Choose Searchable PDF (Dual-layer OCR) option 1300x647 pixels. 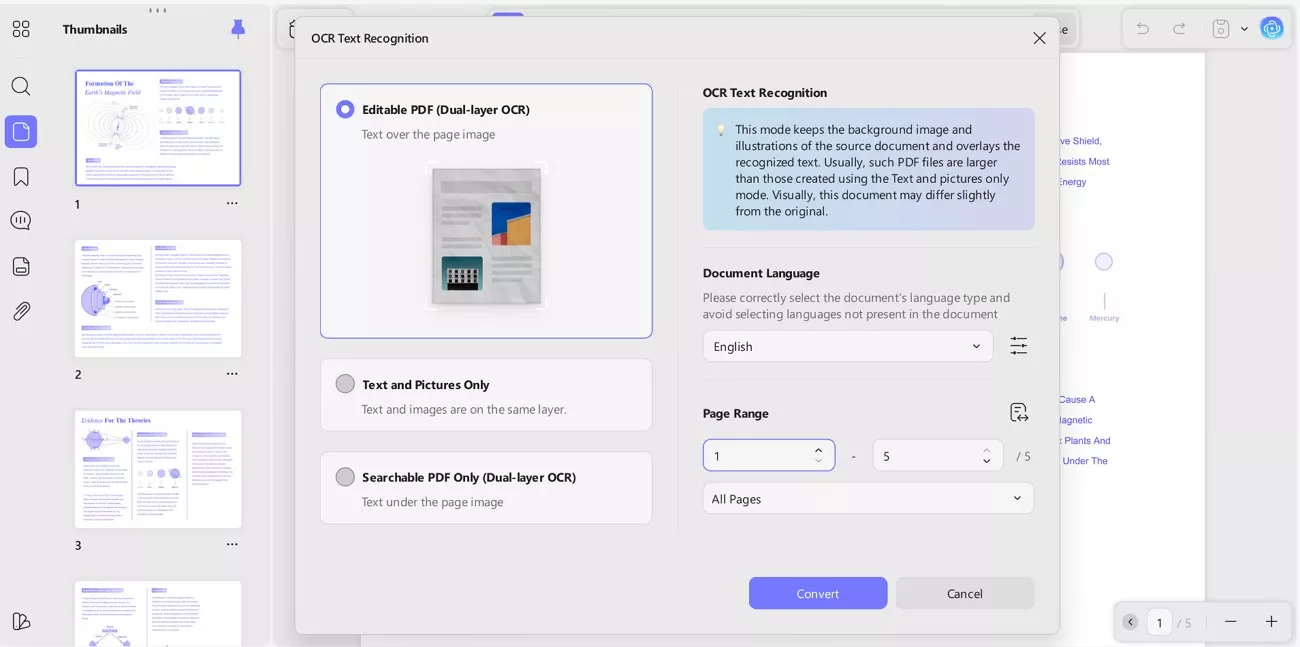click(x=345, y=477)
